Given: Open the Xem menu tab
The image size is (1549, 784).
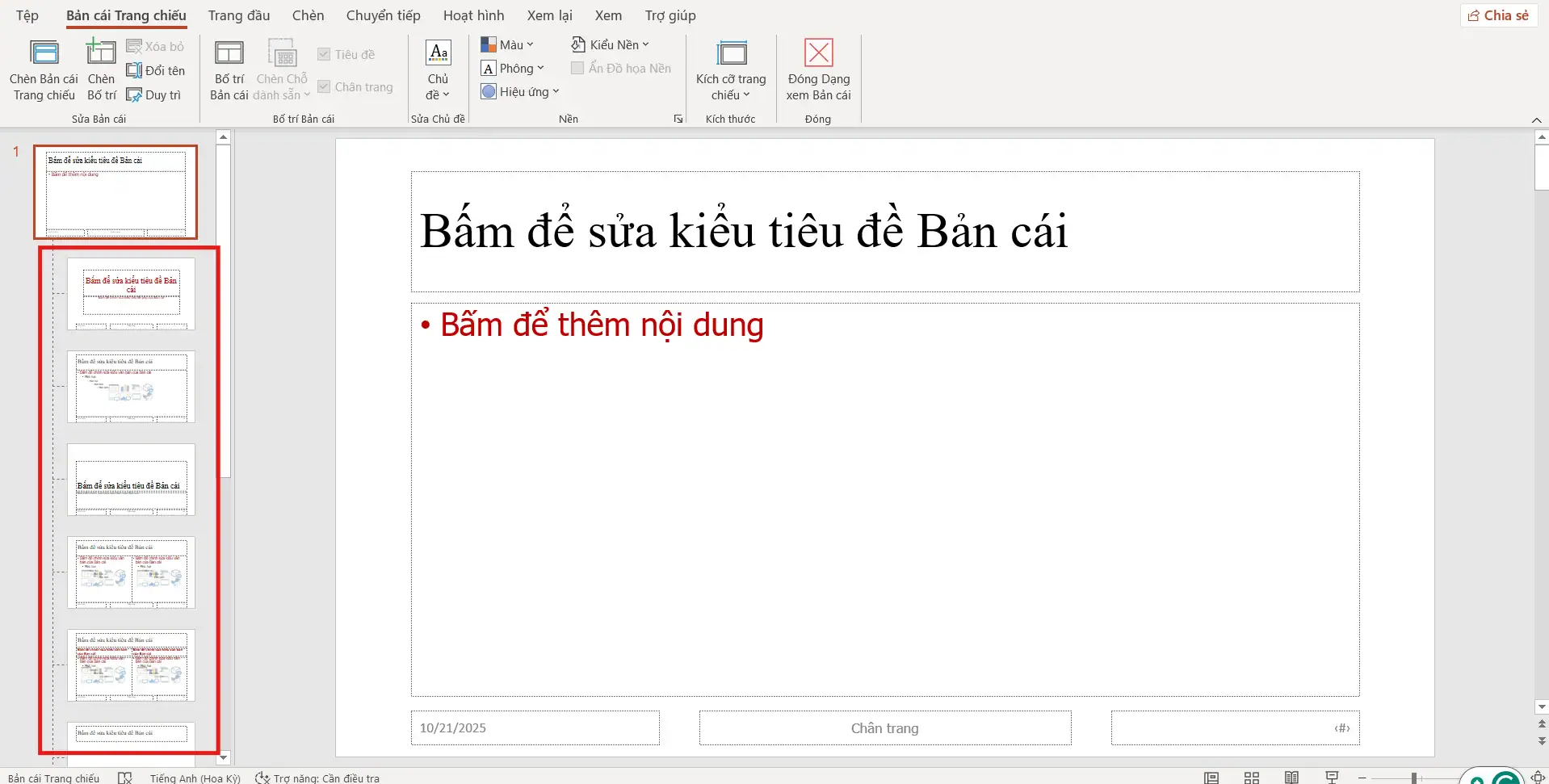Looking at the screenshot, I should tap(607, 15).
